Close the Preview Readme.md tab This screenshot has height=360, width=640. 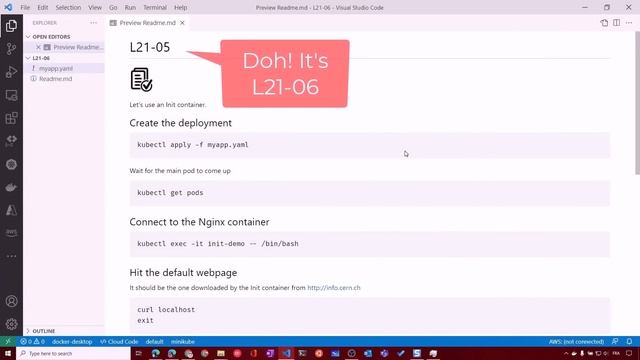click(x=182, y=23)
